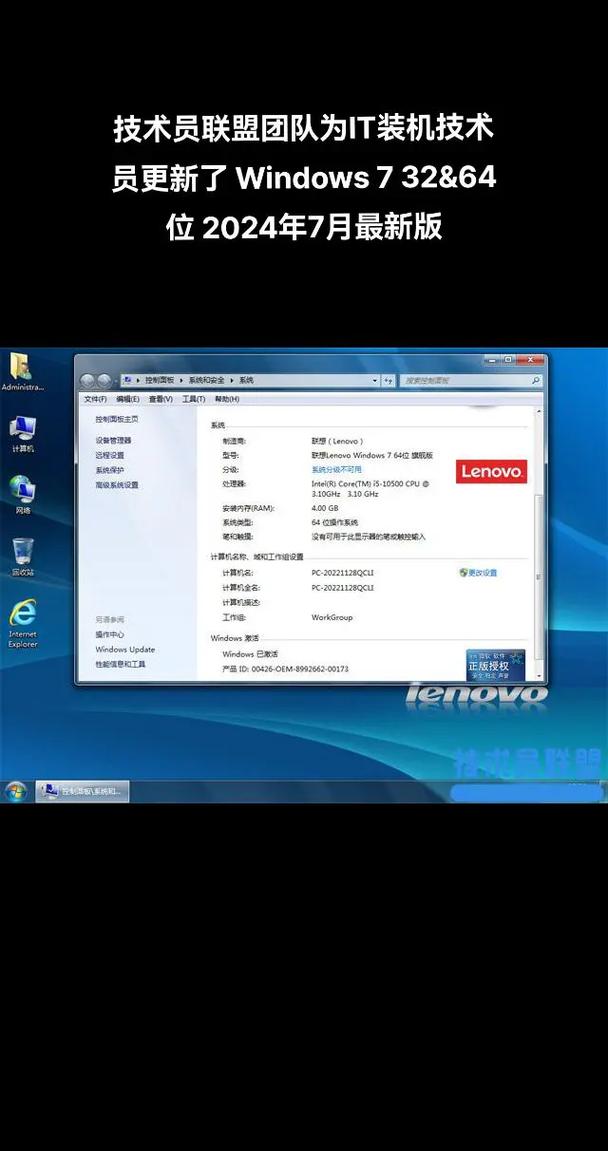Launch Internet Explorer from desktop
The width and height of the screenshot is (608, 1151).
click(x=22, y=616)
